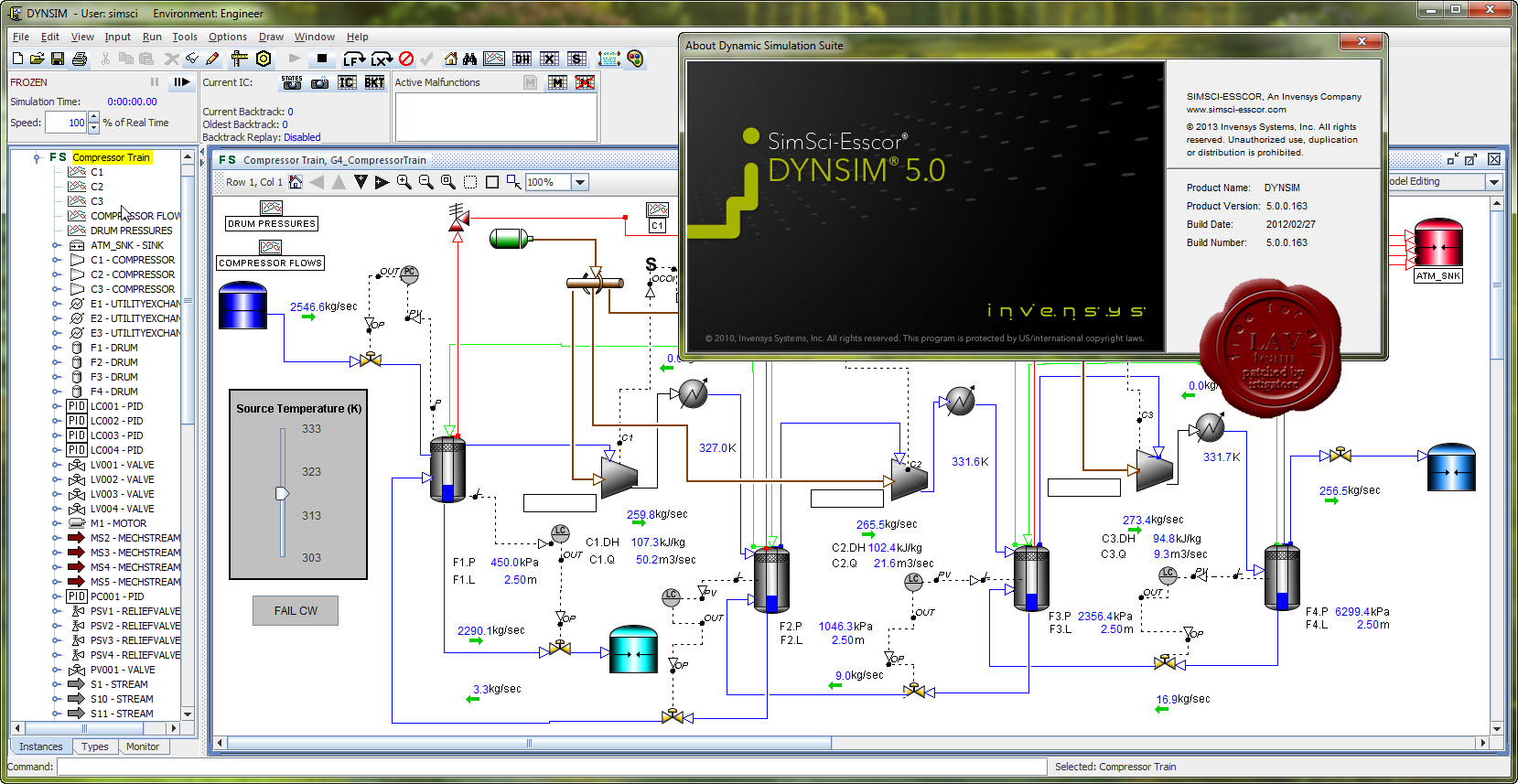Open a simulation with the folder icon
Image resolution: width=1518 pixels, height=784 pixels.
point(37,59)
